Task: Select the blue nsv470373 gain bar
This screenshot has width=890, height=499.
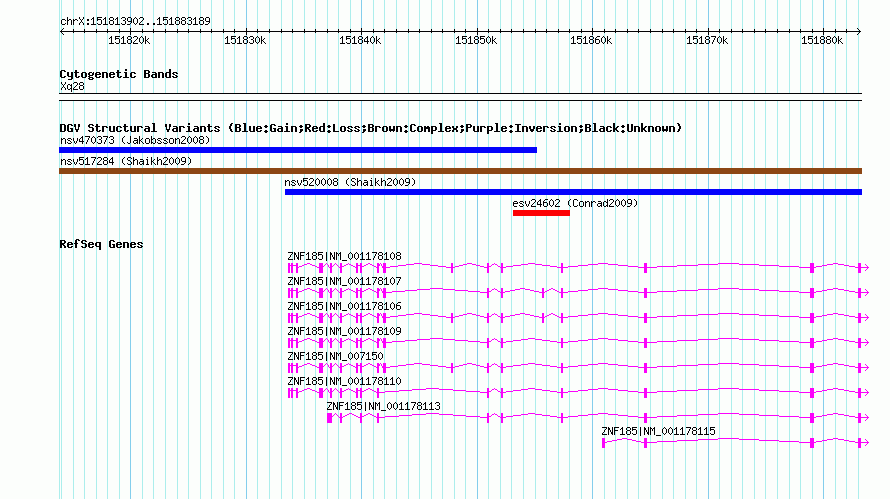Action: coord(298,150)
